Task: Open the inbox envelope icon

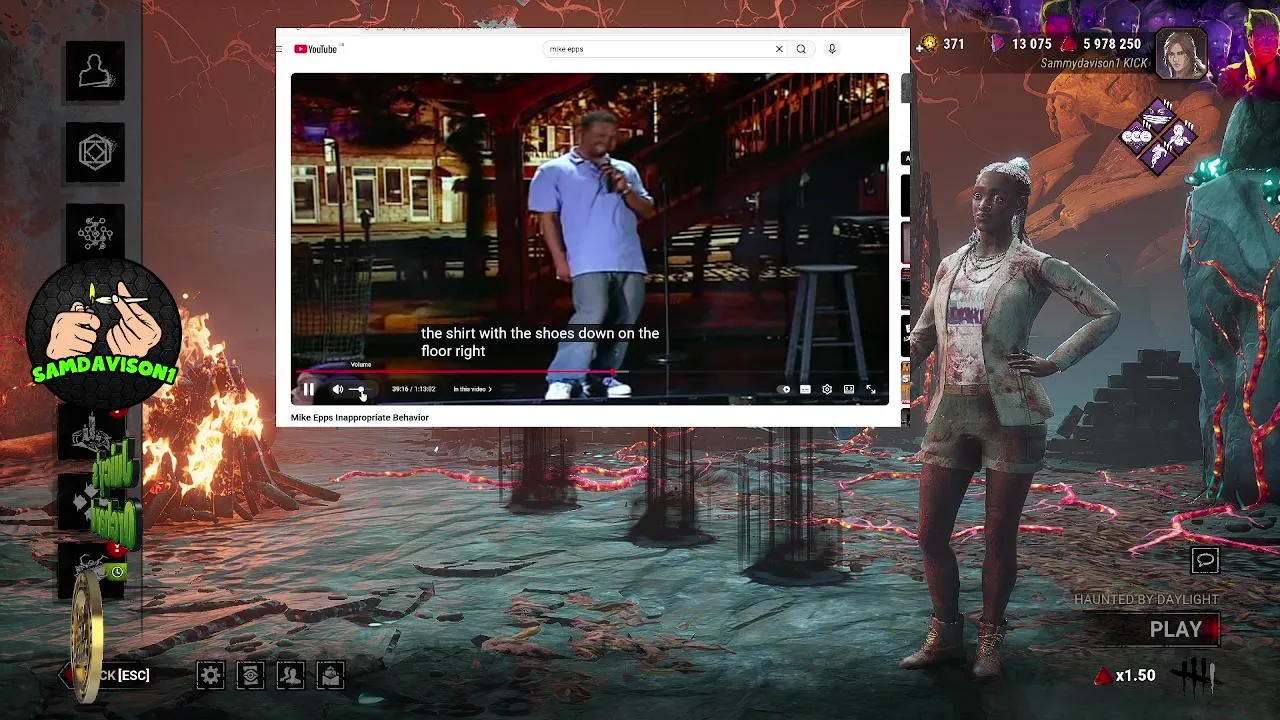Action: click(331, 676)
